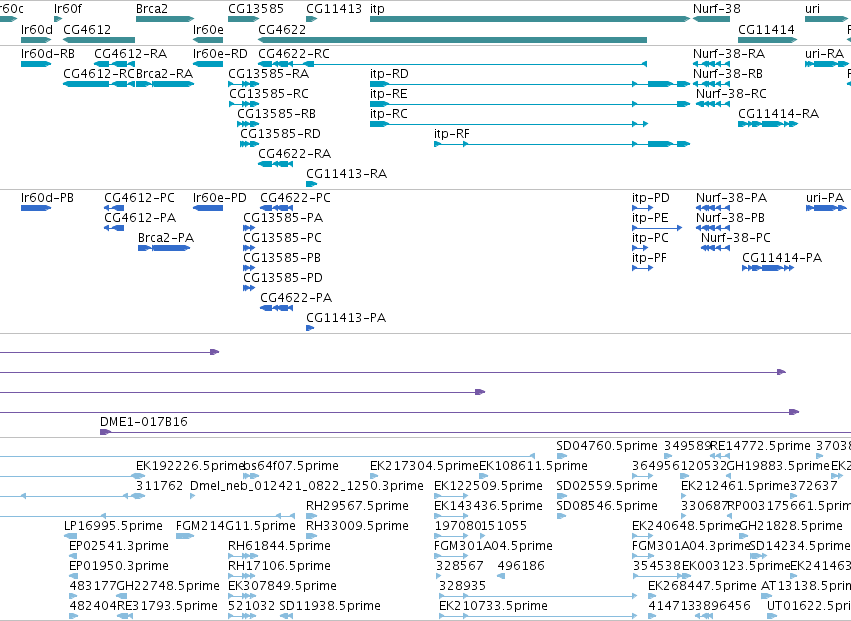This screenshot has width=851, height=621.
Task: Click the Brca2 gene label
Action: [x=152, y=9]
